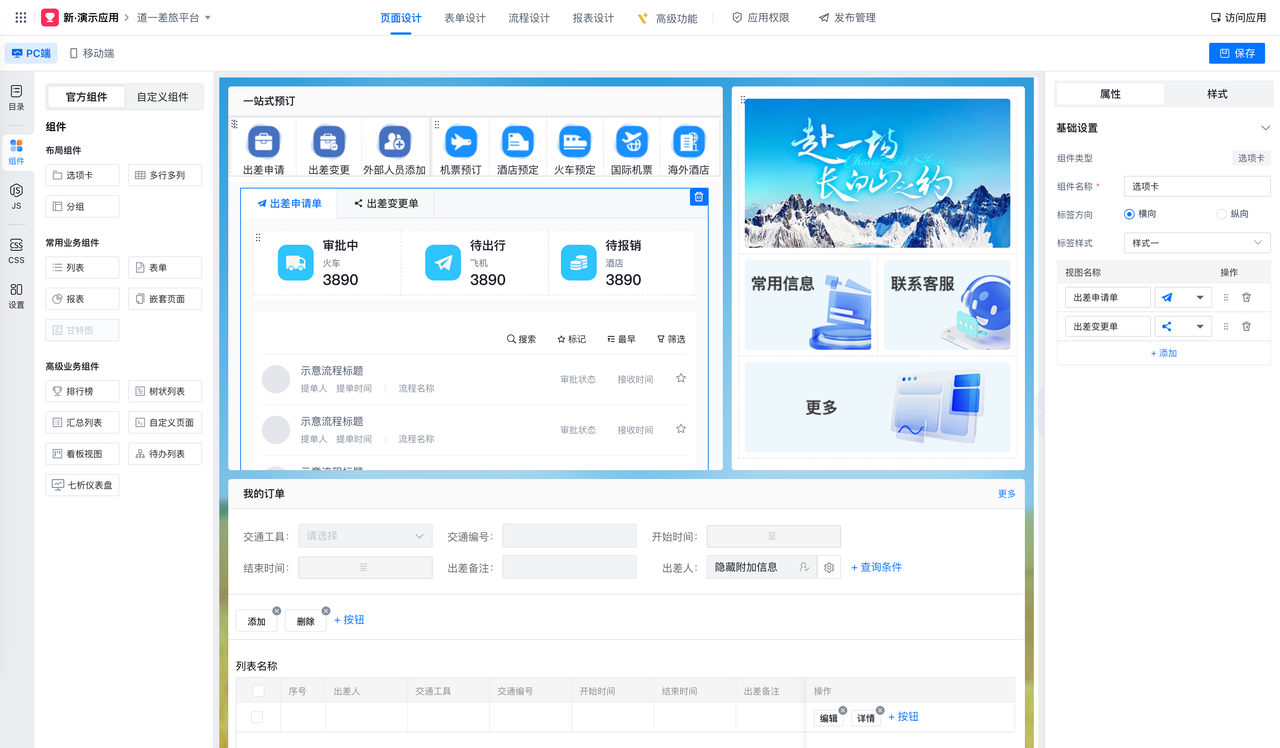
Task: Open the CSS panel in left sidebar
Action: point(16,251)
